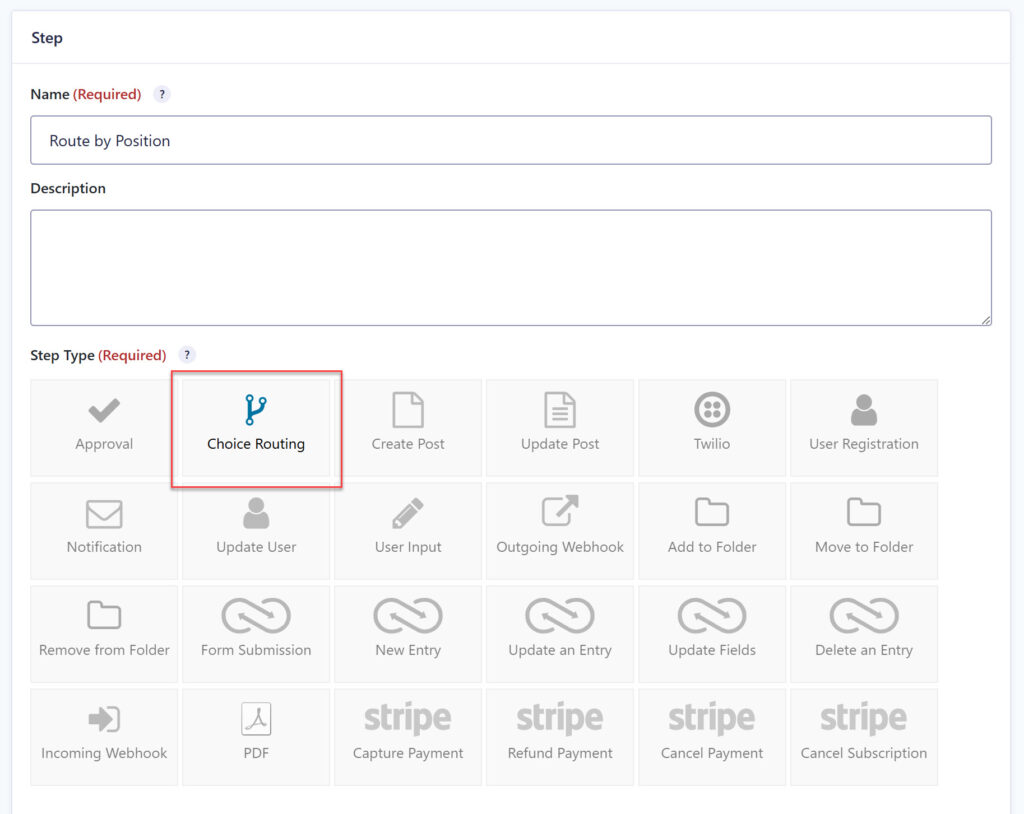
Task: Pick the PDF step type
Action: 256,737
